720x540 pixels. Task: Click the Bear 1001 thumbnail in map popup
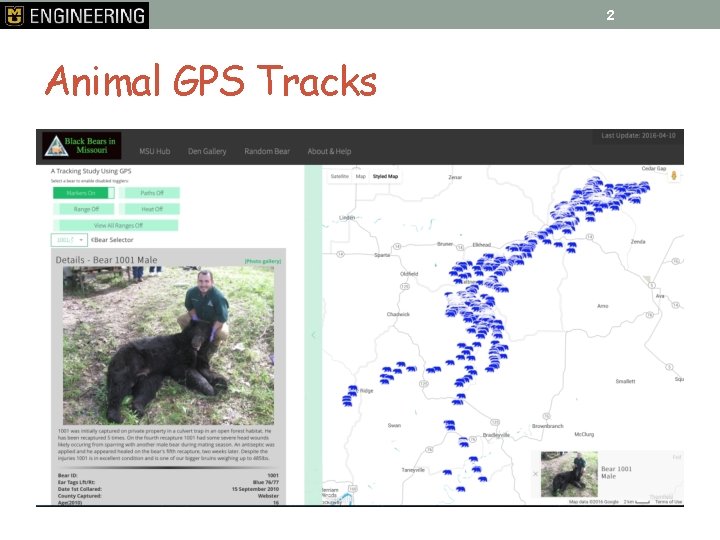pyautogui.click(x=569, y=474)
